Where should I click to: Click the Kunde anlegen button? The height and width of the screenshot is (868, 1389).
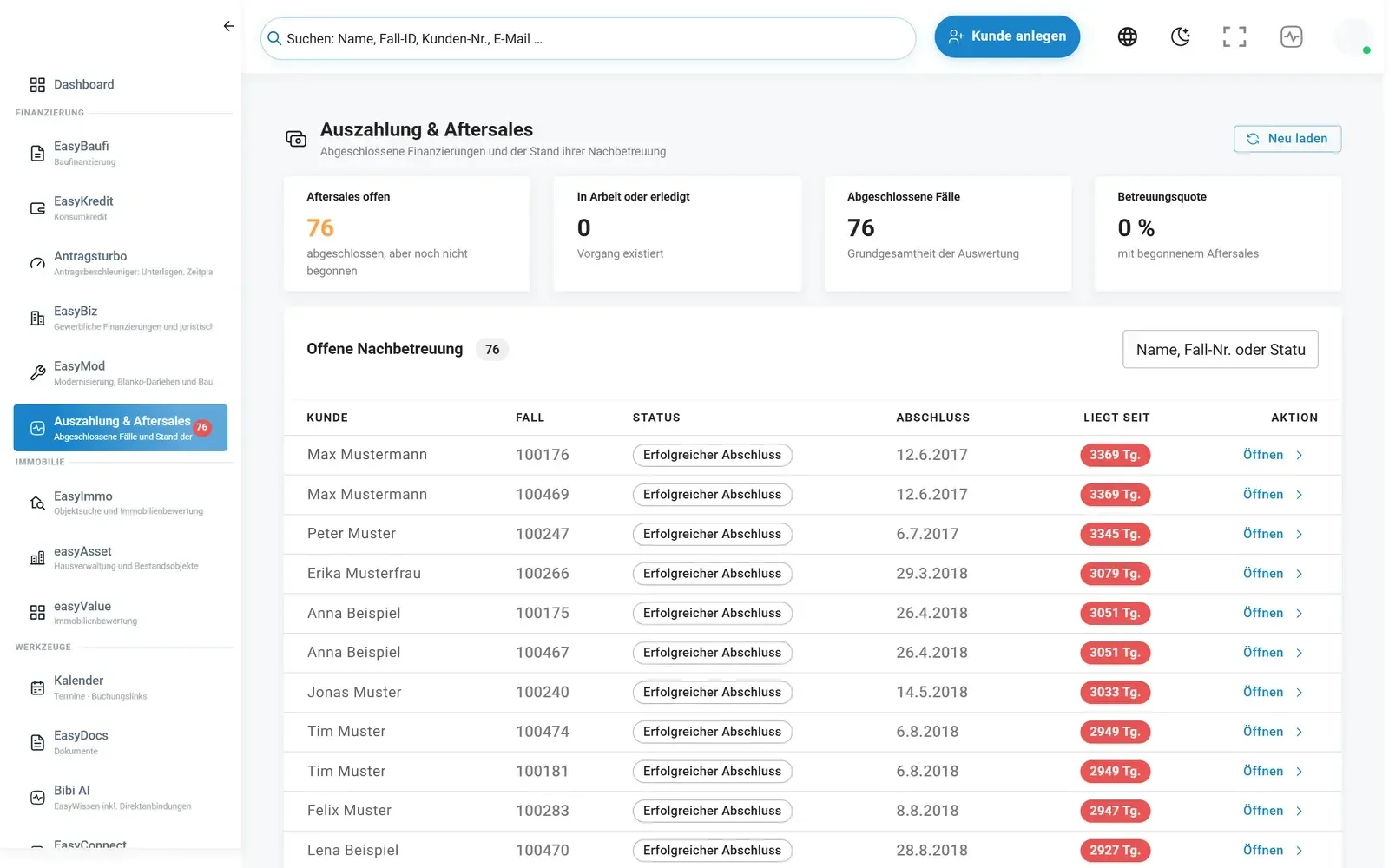[x=1007, y=36]
